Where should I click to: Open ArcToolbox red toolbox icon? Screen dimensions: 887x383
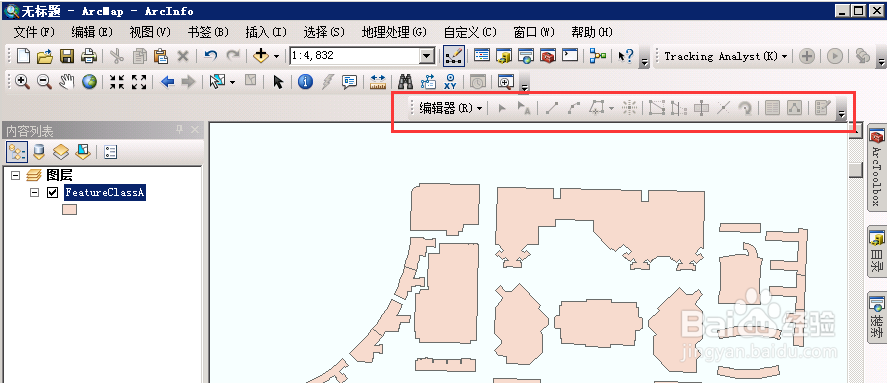[548, 56]
